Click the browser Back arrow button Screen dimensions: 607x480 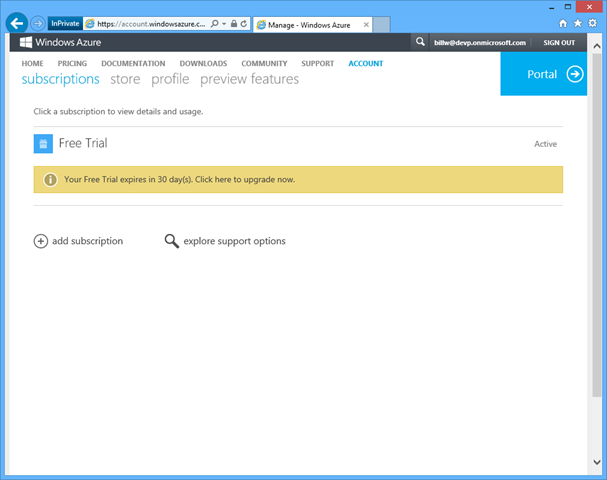click(x=17, y=22)
